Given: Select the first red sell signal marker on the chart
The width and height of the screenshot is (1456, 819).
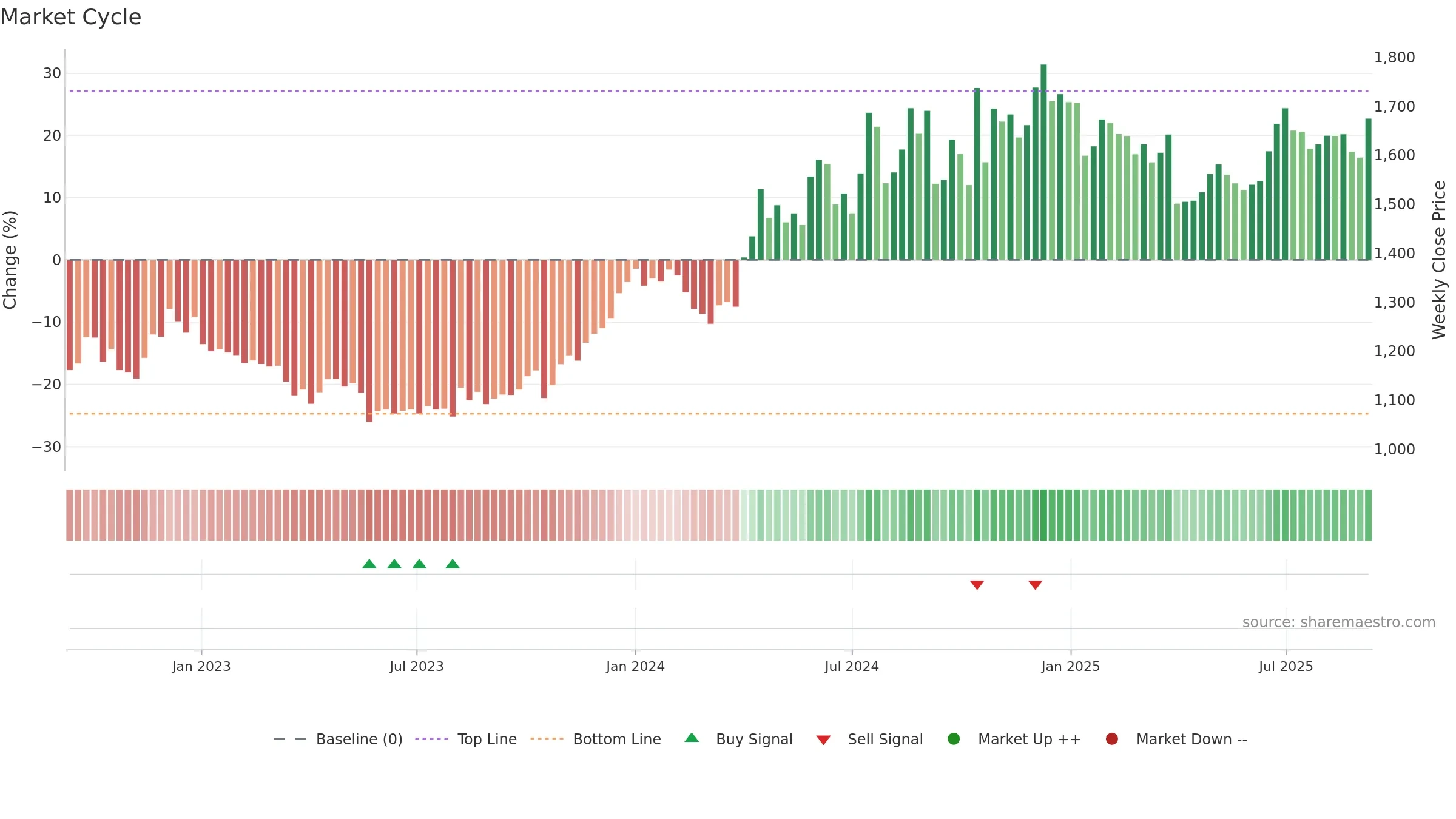Looking at the screenshot, I should click(977, 585).
